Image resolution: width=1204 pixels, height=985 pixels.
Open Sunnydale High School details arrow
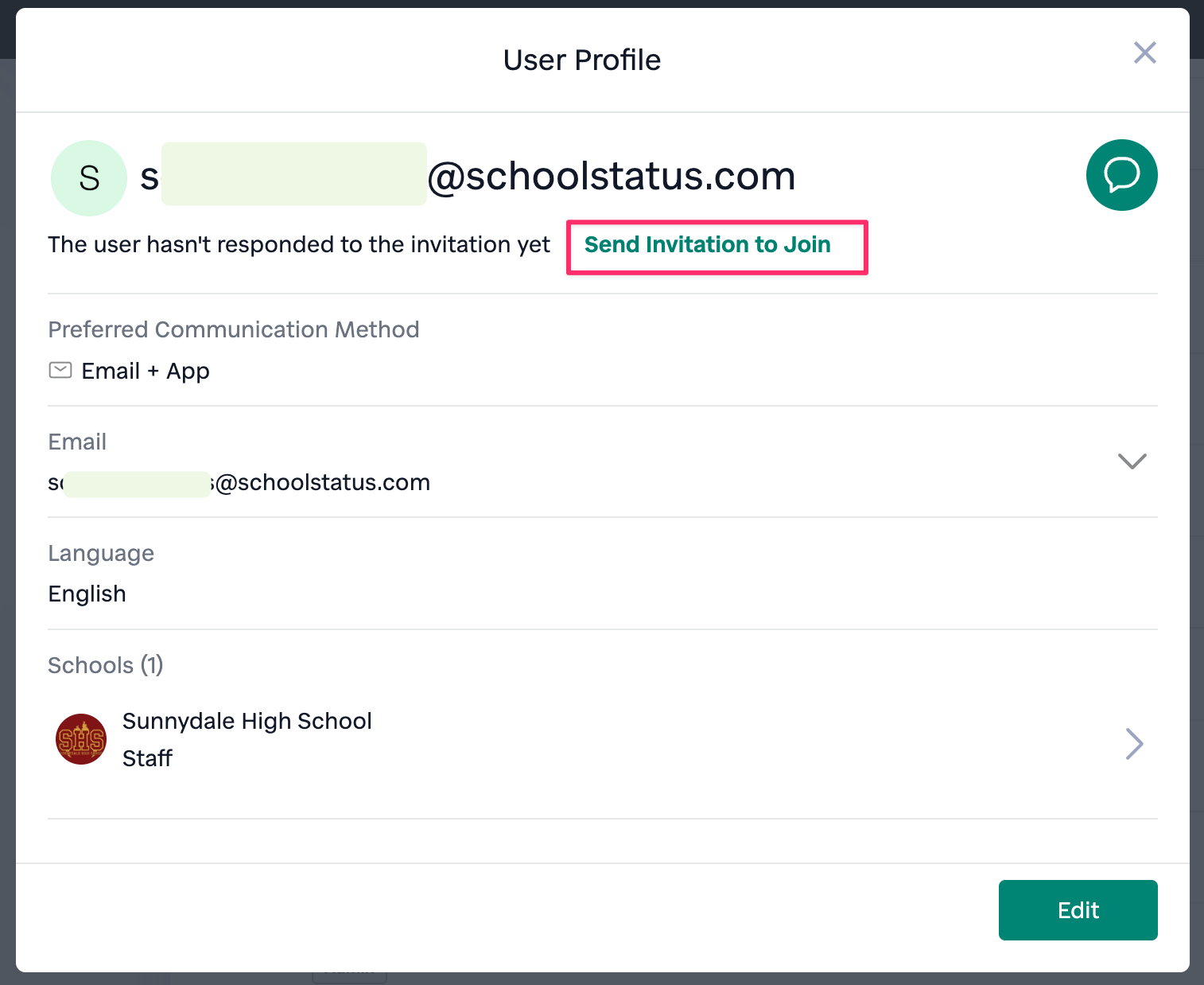tap(1135, 743)
